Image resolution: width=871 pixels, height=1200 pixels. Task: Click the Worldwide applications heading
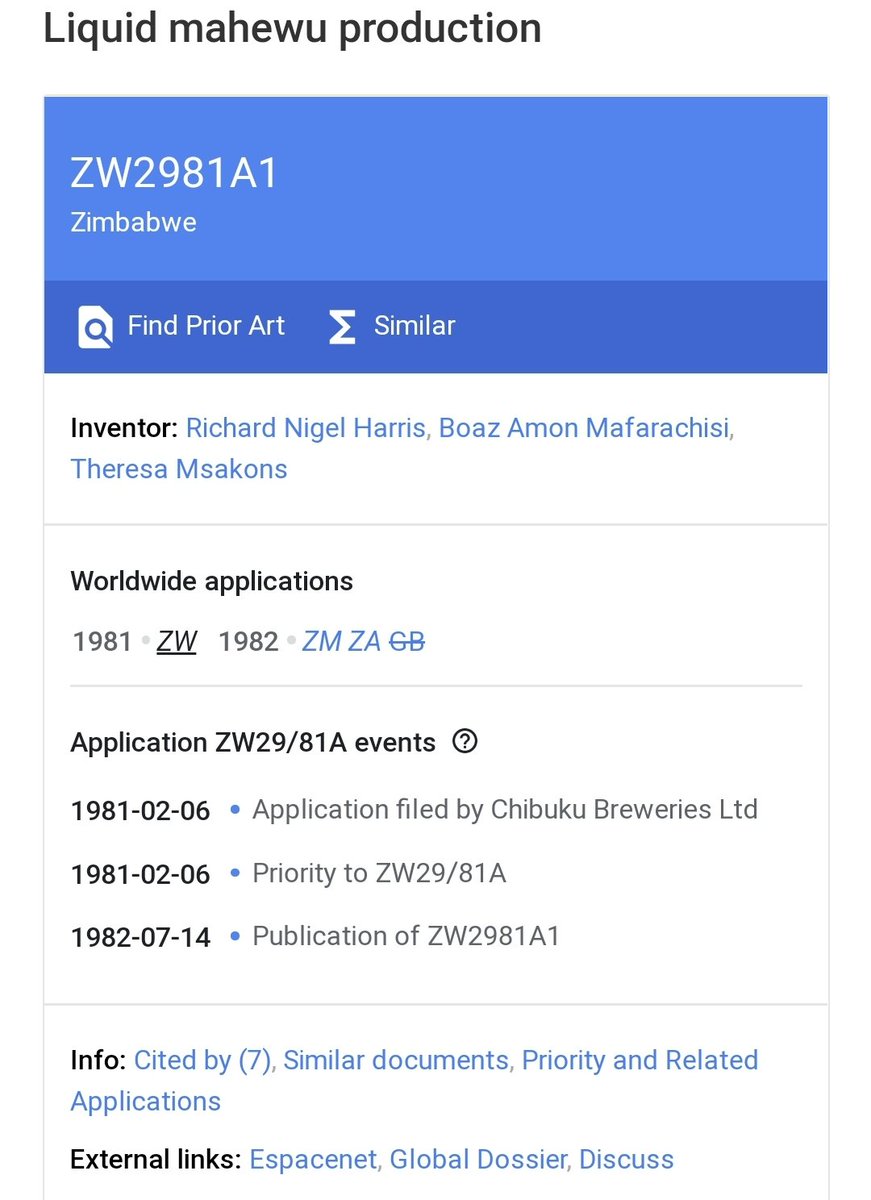tap(212, 581)
